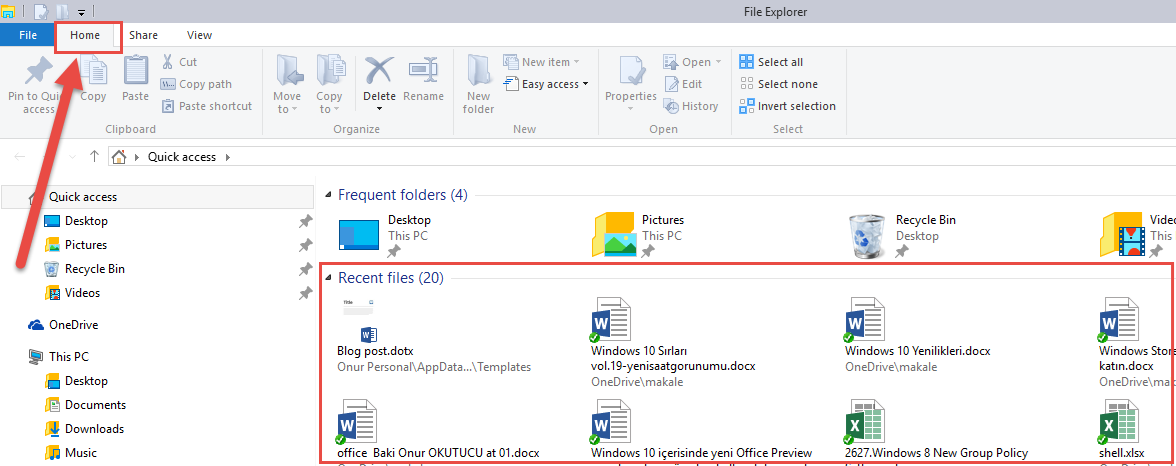Viewport: 1176px width, 466px height.
Task: Select Desktop under This PC
Action: tap(86, 380)
